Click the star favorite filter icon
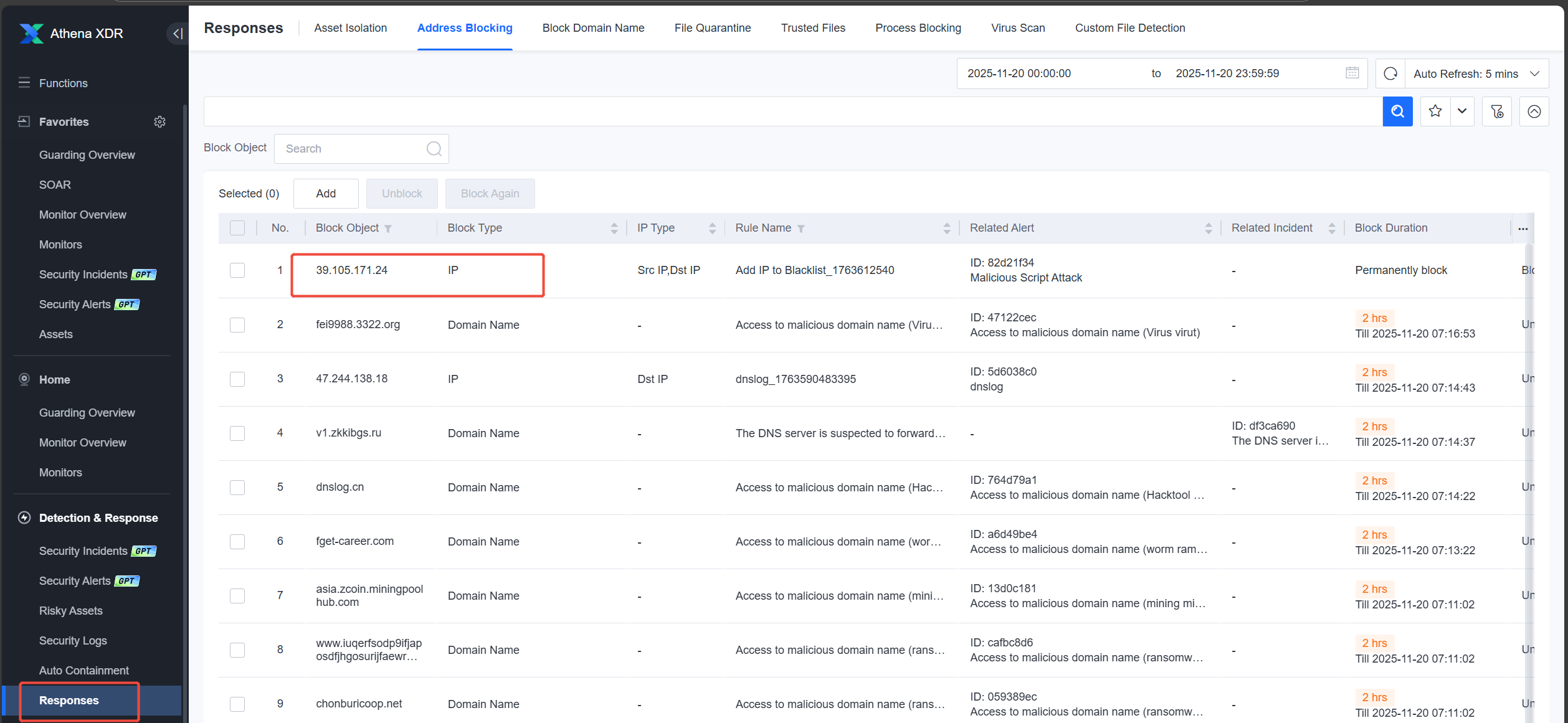The height and width of the screenshot is (723, 1568). pyautogui.click(x=1435, y=111)
